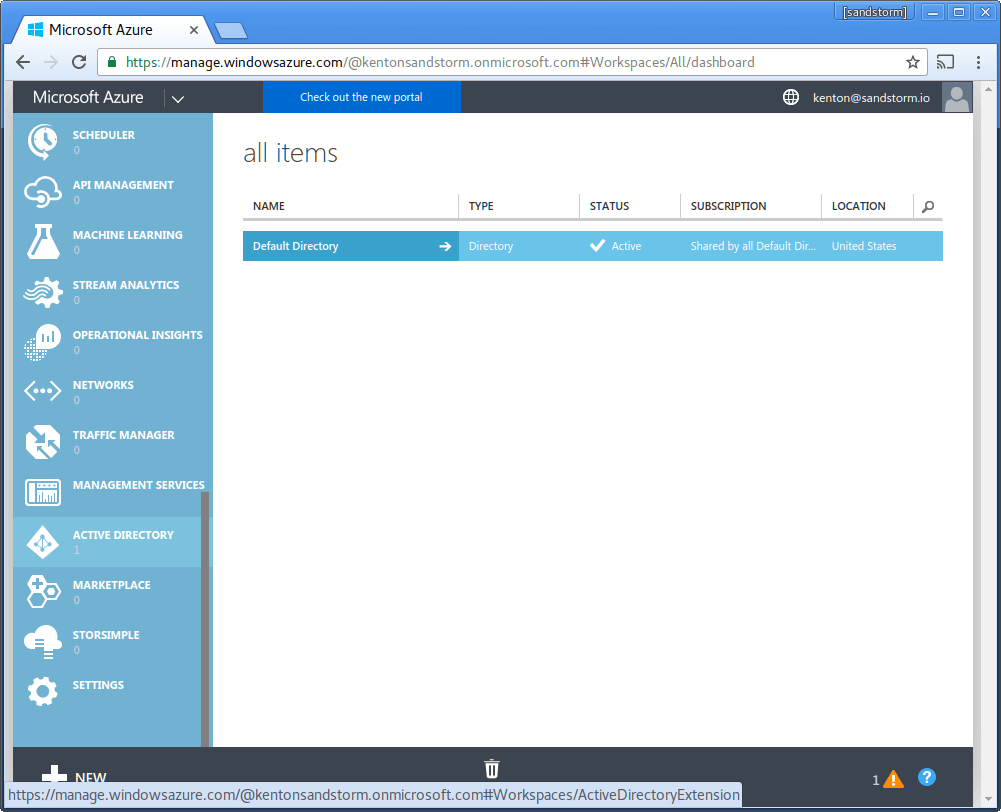
Task: Open the Marketplace hexagon icon
Action: (x=43, y=592)
